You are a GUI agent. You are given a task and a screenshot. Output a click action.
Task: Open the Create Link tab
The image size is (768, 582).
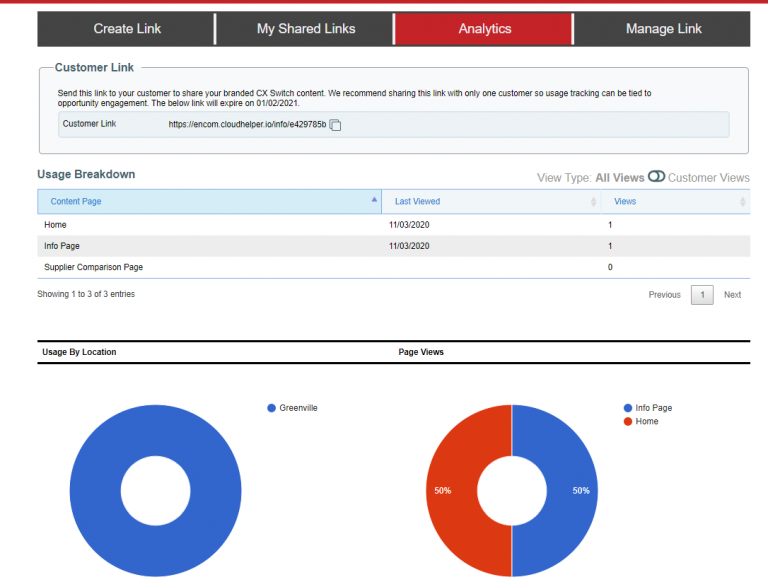[x=126, y=29]
